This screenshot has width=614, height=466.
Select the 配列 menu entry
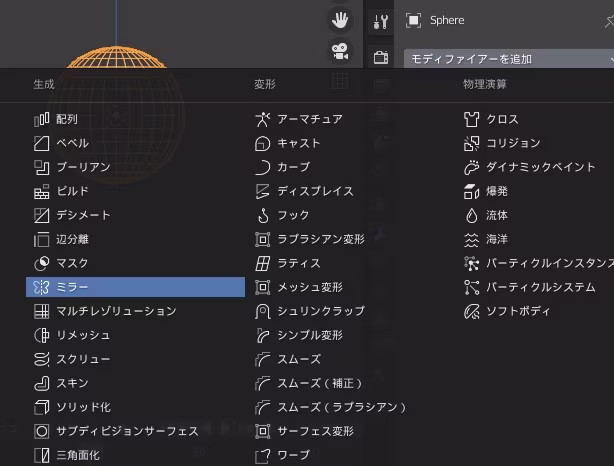click(135, 119)
